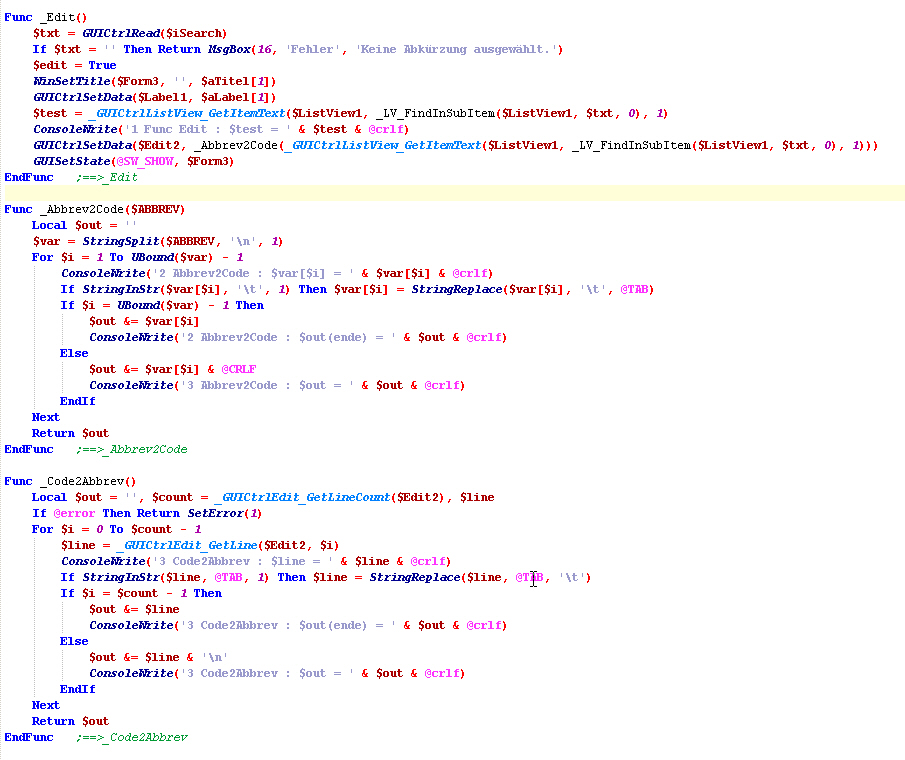Click the ;==>_Code2Abbrev comment

(x=131, y=737)
